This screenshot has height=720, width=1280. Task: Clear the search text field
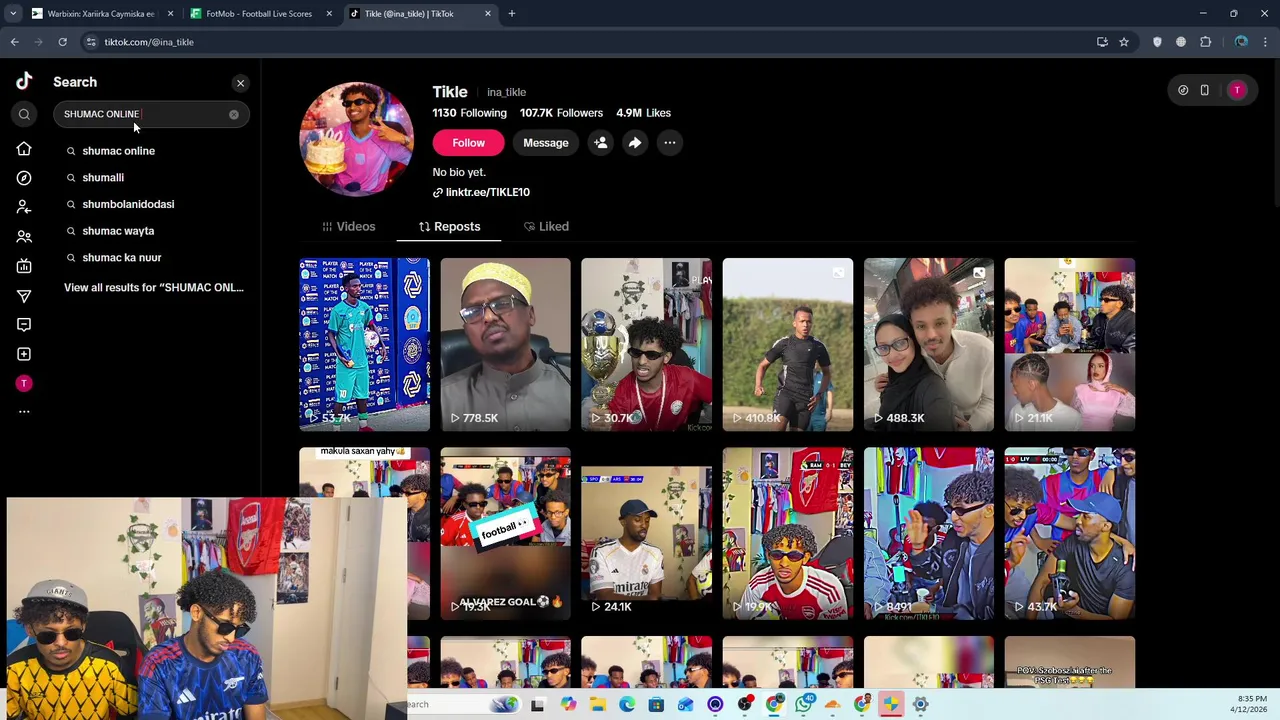(x=234, y=114)
